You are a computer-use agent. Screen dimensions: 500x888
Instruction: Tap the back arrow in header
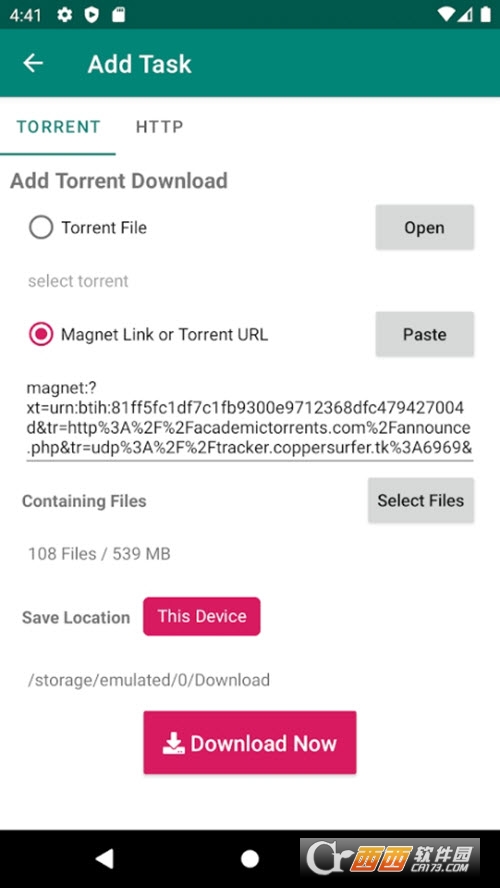[x=33, y=63]
